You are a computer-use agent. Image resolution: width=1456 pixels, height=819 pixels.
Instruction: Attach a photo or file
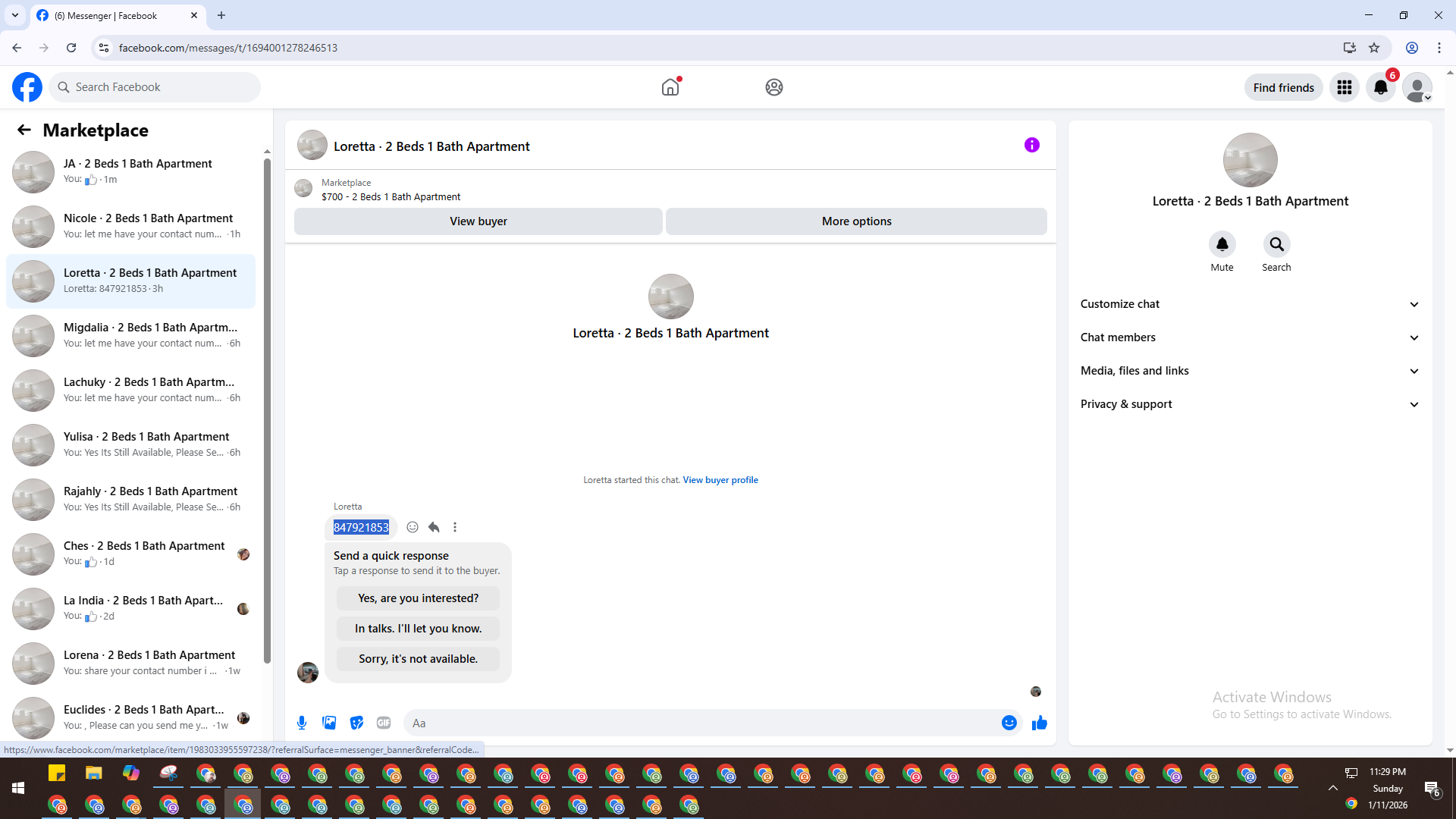[329, 723]
